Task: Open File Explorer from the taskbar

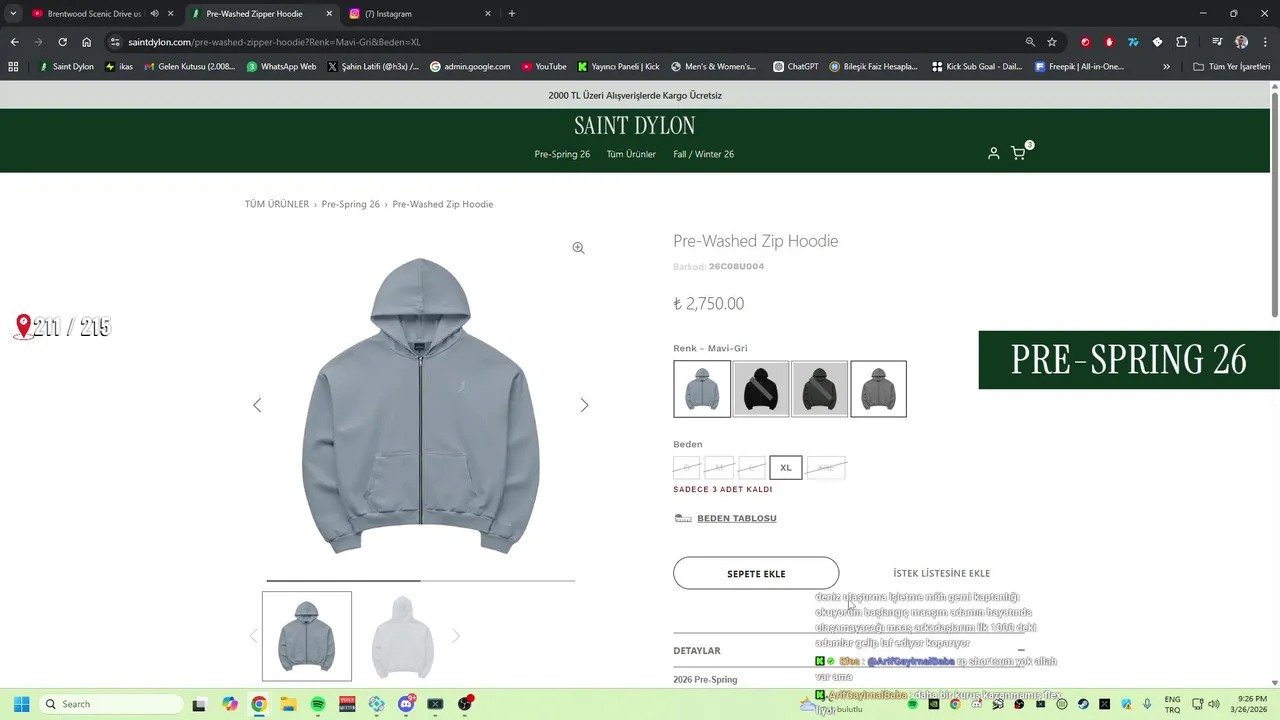Action: point(288,704)
